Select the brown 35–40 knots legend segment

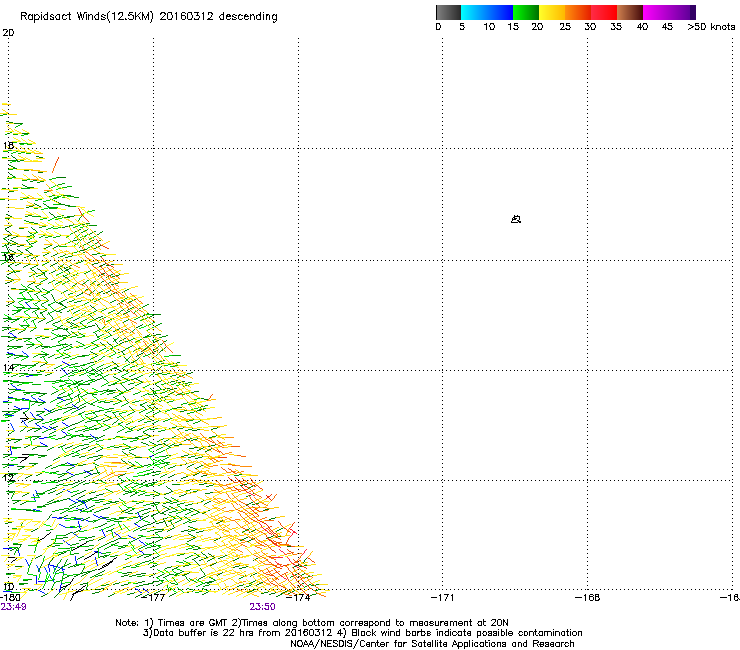tap(630, 12)
